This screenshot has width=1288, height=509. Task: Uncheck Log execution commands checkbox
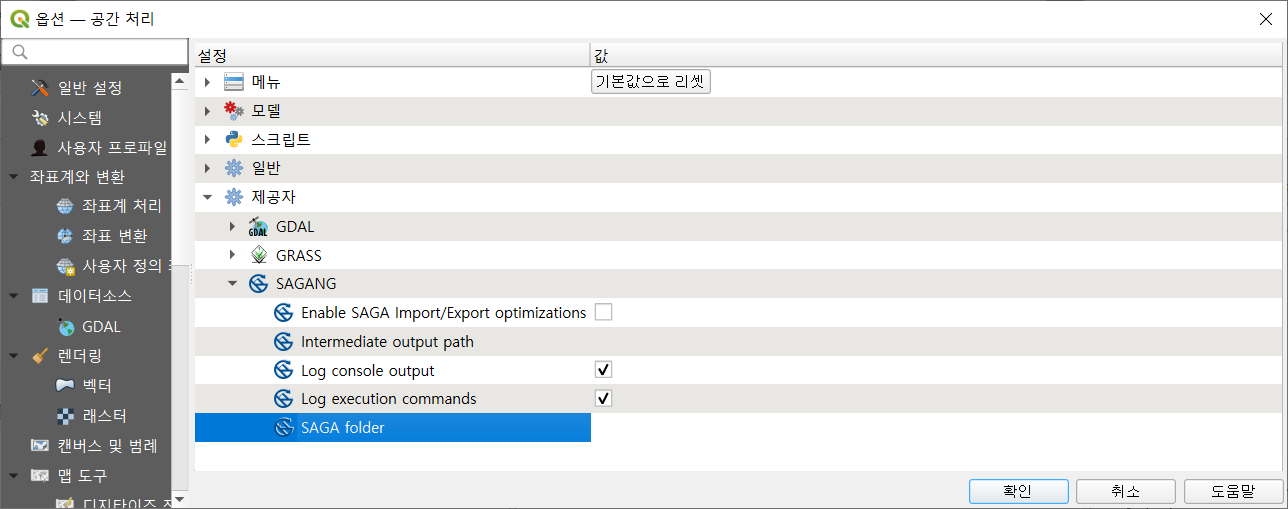(x=603, y=399)
